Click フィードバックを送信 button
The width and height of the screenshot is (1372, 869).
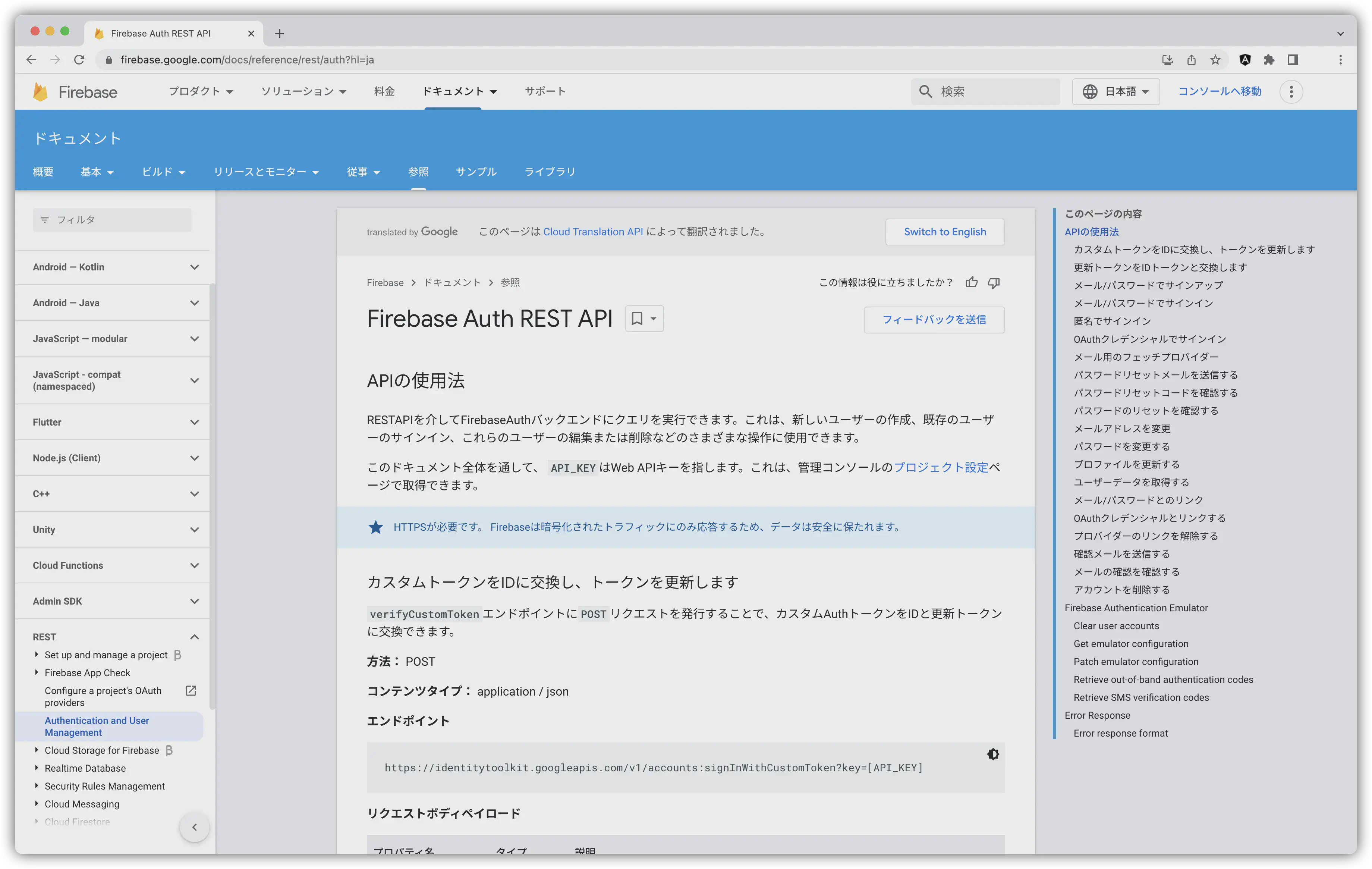pos(934,320)
